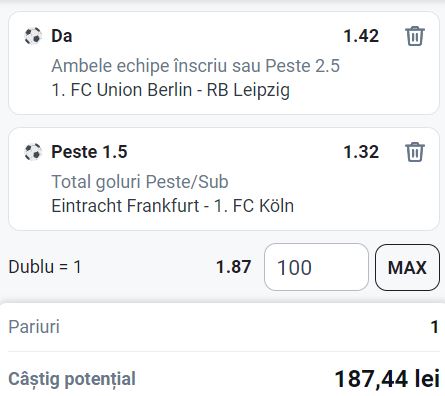Select the Peste 1.5 bet title
This screenshot has width=445, height=396.
tap(89, 152)
